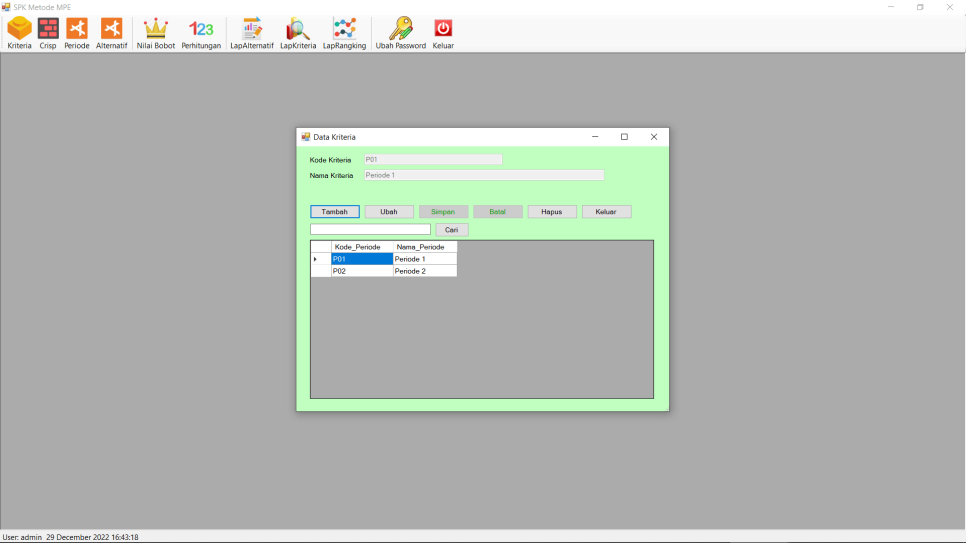The width and height of the screenshot is (966, 543).
Task: Click the SPK Metode MPE app icon
Action: (x=6, y=7)
